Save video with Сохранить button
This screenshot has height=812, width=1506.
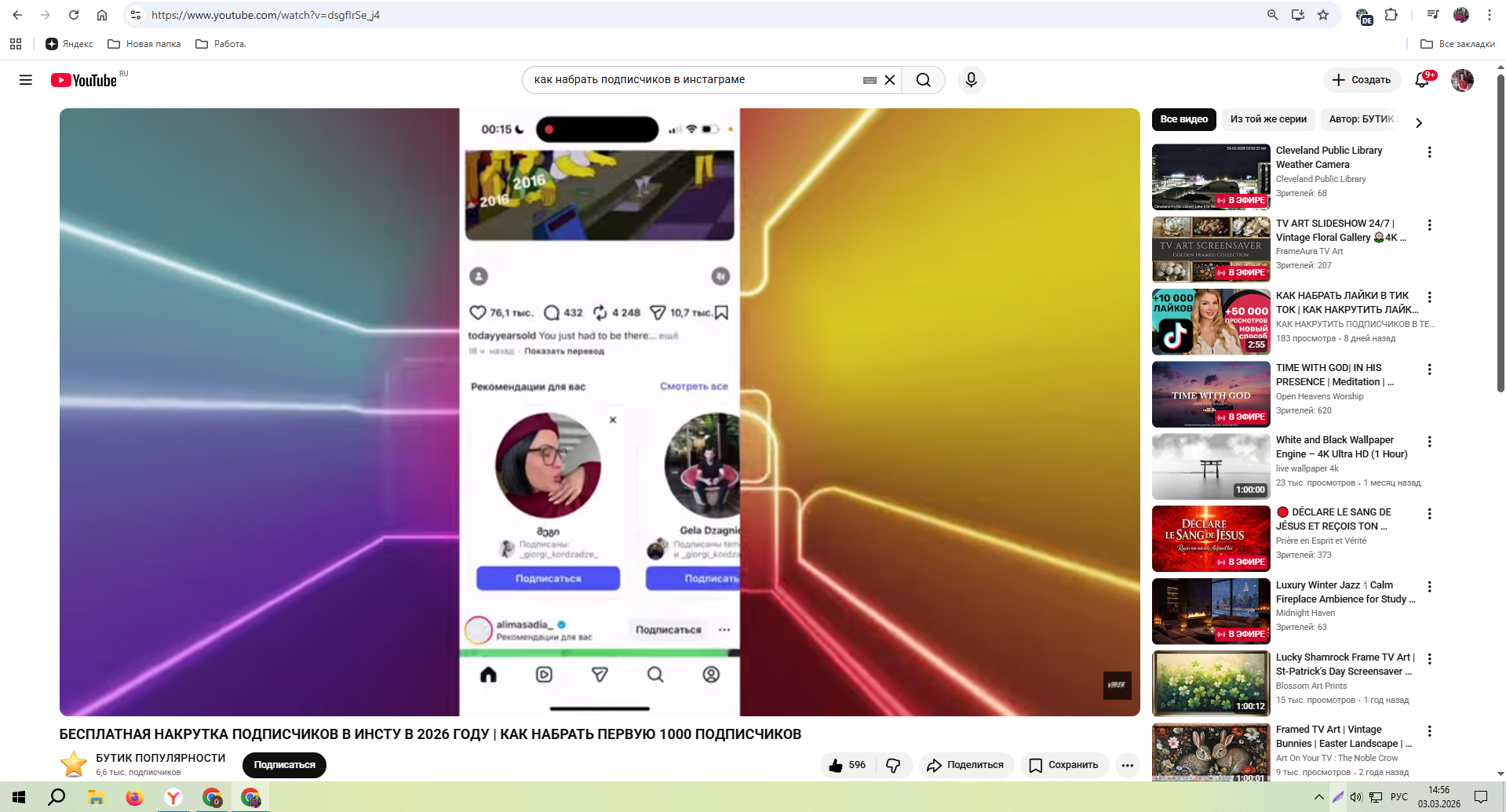coord(1064,765)
